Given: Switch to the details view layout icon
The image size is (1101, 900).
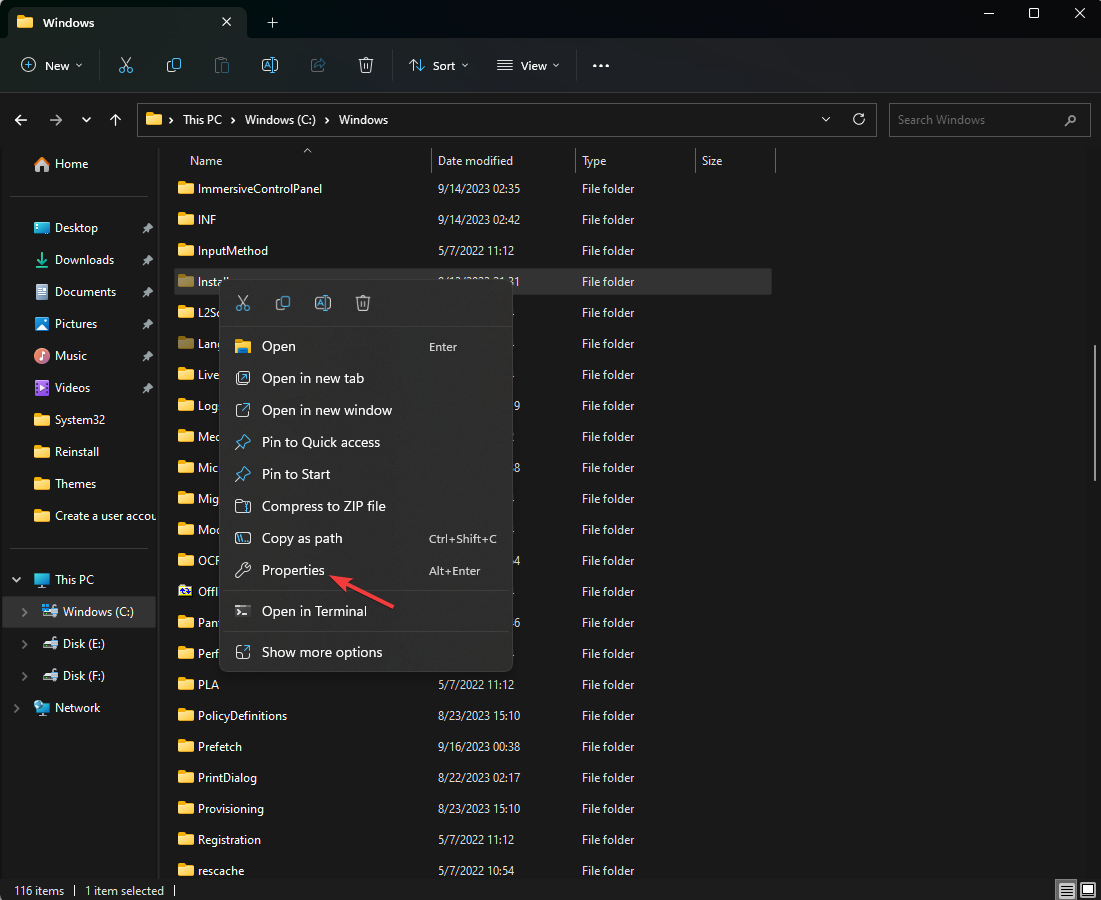Looking at the screenshot, I should 1067,890.
